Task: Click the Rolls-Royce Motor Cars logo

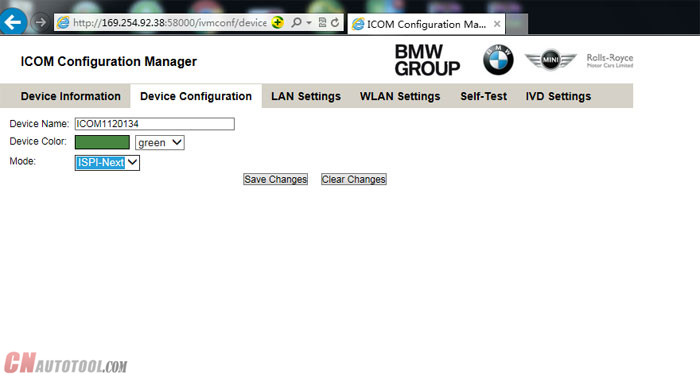Action: [610, 60]
